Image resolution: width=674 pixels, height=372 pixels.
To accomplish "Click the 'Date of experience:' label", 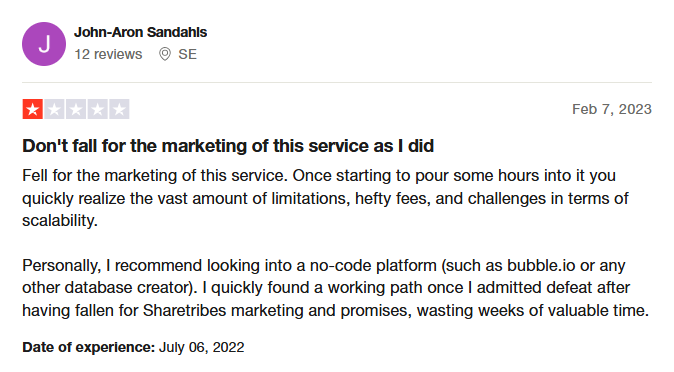I will coord(88,347).
